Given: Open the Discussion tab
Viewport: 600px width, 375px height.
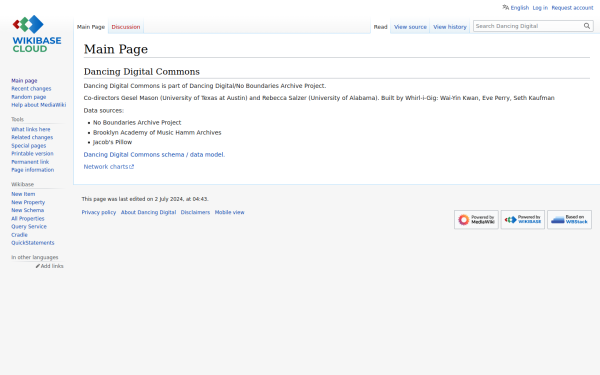Looking at the screenshot, I should pyautogui.click(x=126, y=27).
